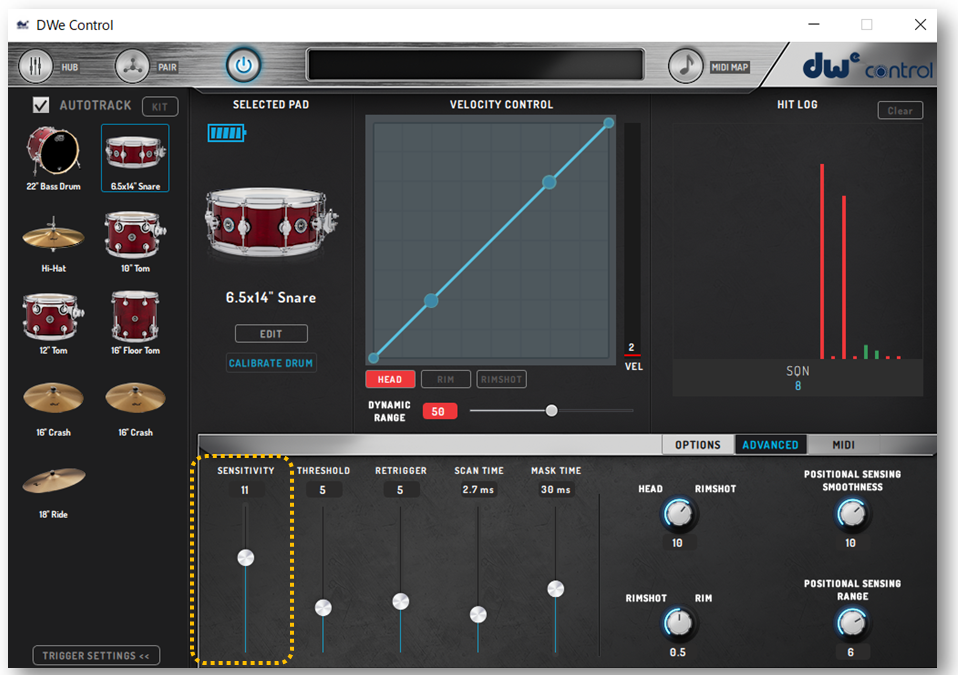
Task: Click the Rimshot/Rim knob
Action: click(678, 623)
